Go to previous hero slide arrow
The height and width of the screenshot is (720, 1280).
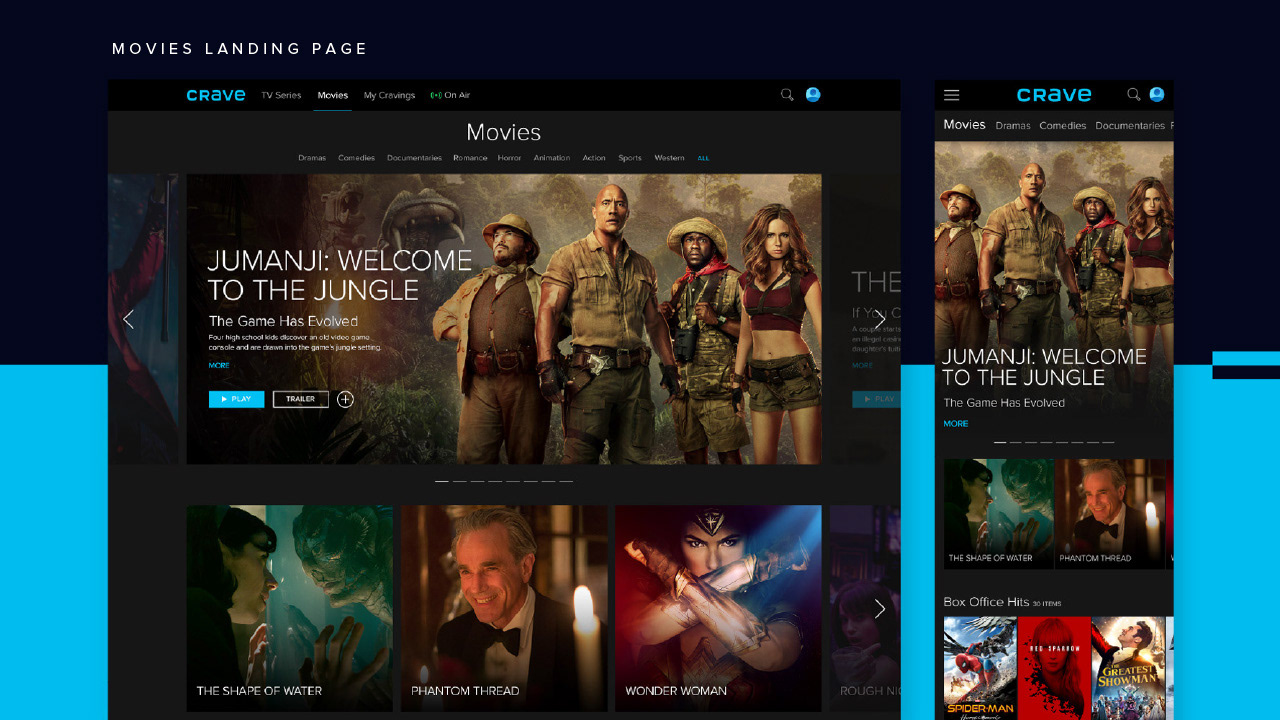click(128, 319)
